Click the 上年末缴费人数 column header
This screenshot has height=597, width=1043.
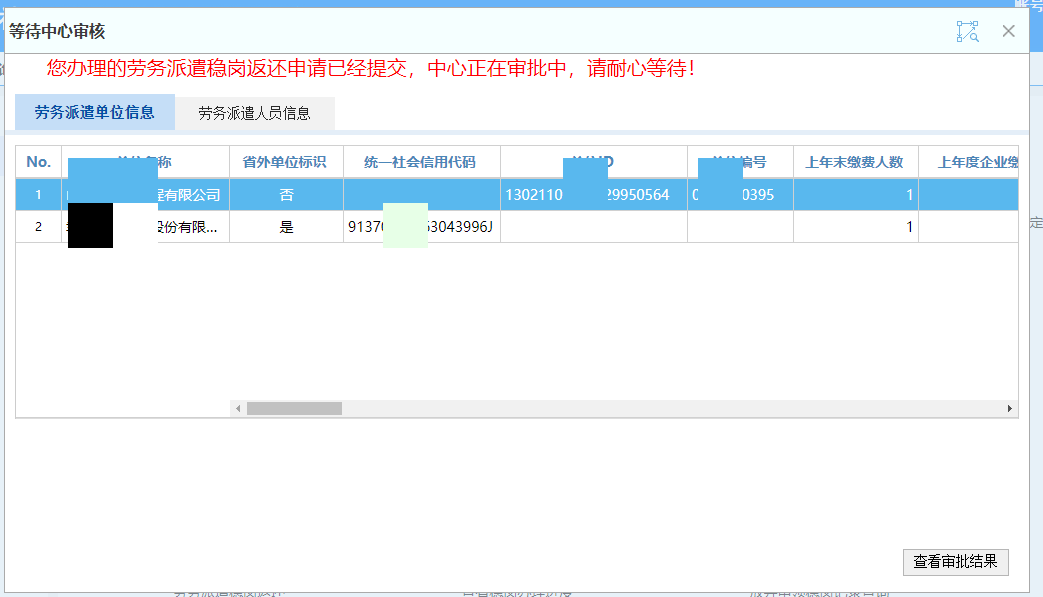855,162
